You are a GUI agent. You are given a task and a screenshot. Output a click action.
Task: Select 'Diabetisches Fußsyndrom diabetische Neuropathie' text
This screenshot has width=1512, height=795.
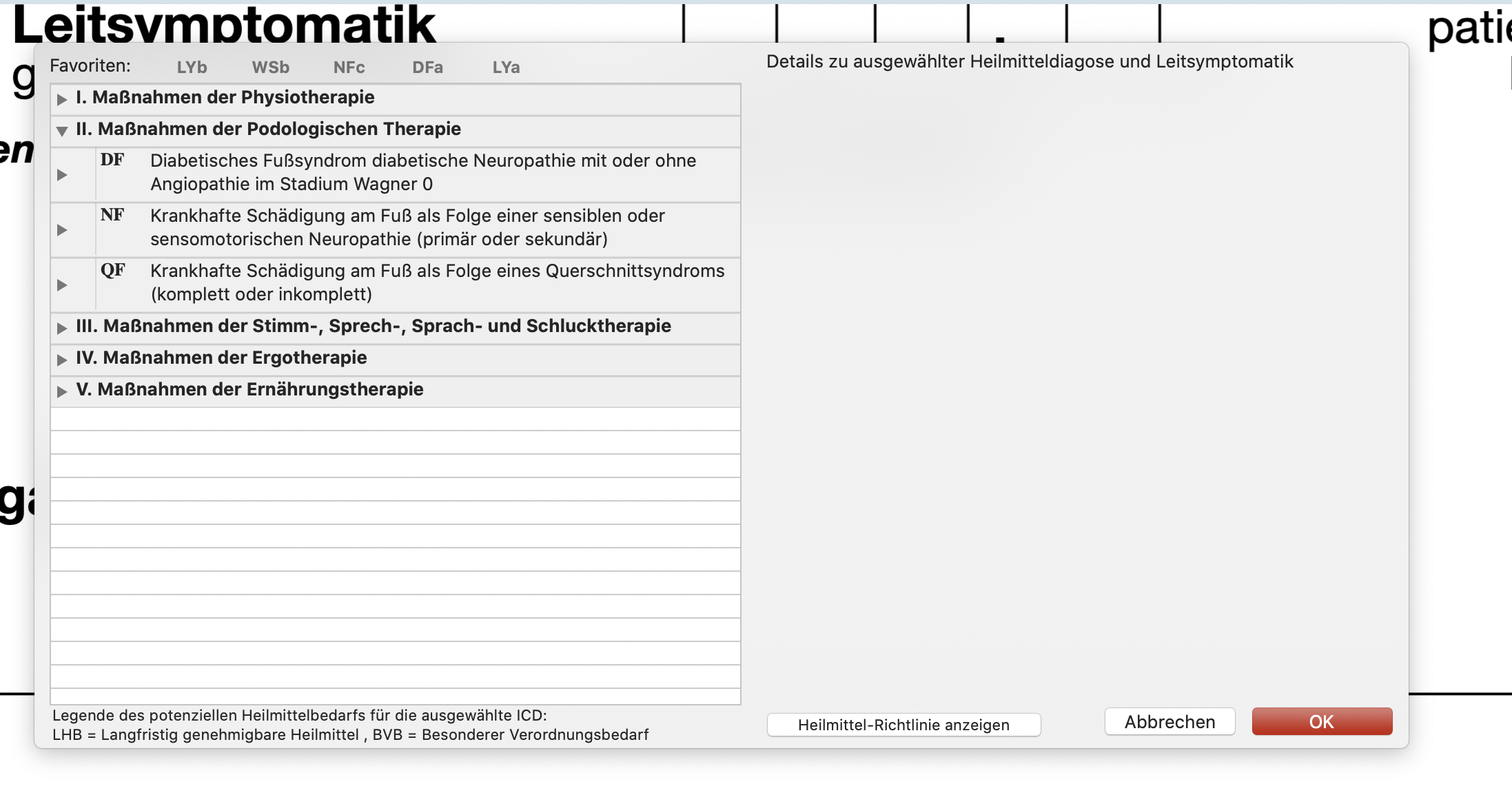click(423, 172)
